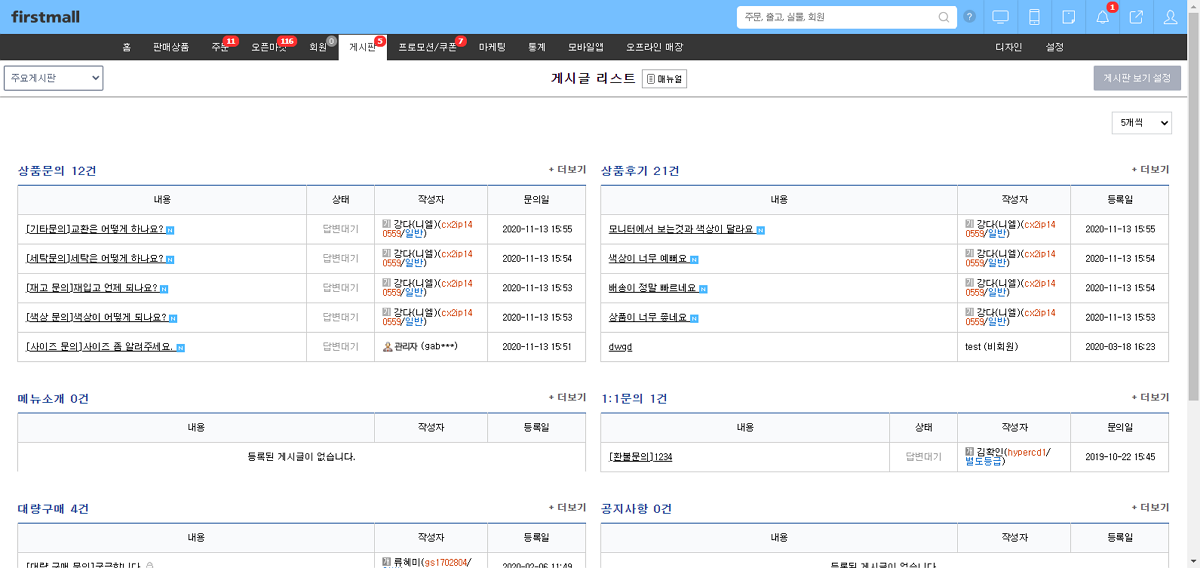Click date 2019-10-22 15:45 in 1:1문의
1200x568 pixels.
pos(1120,457)
